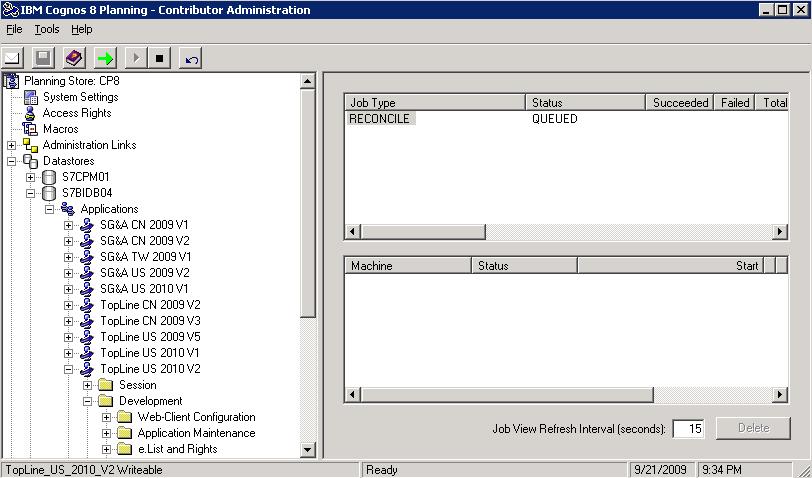This screenshot has width=812, height=478.
Task: Click the Job View Refresh Interval field
Action: pos(688,429)
